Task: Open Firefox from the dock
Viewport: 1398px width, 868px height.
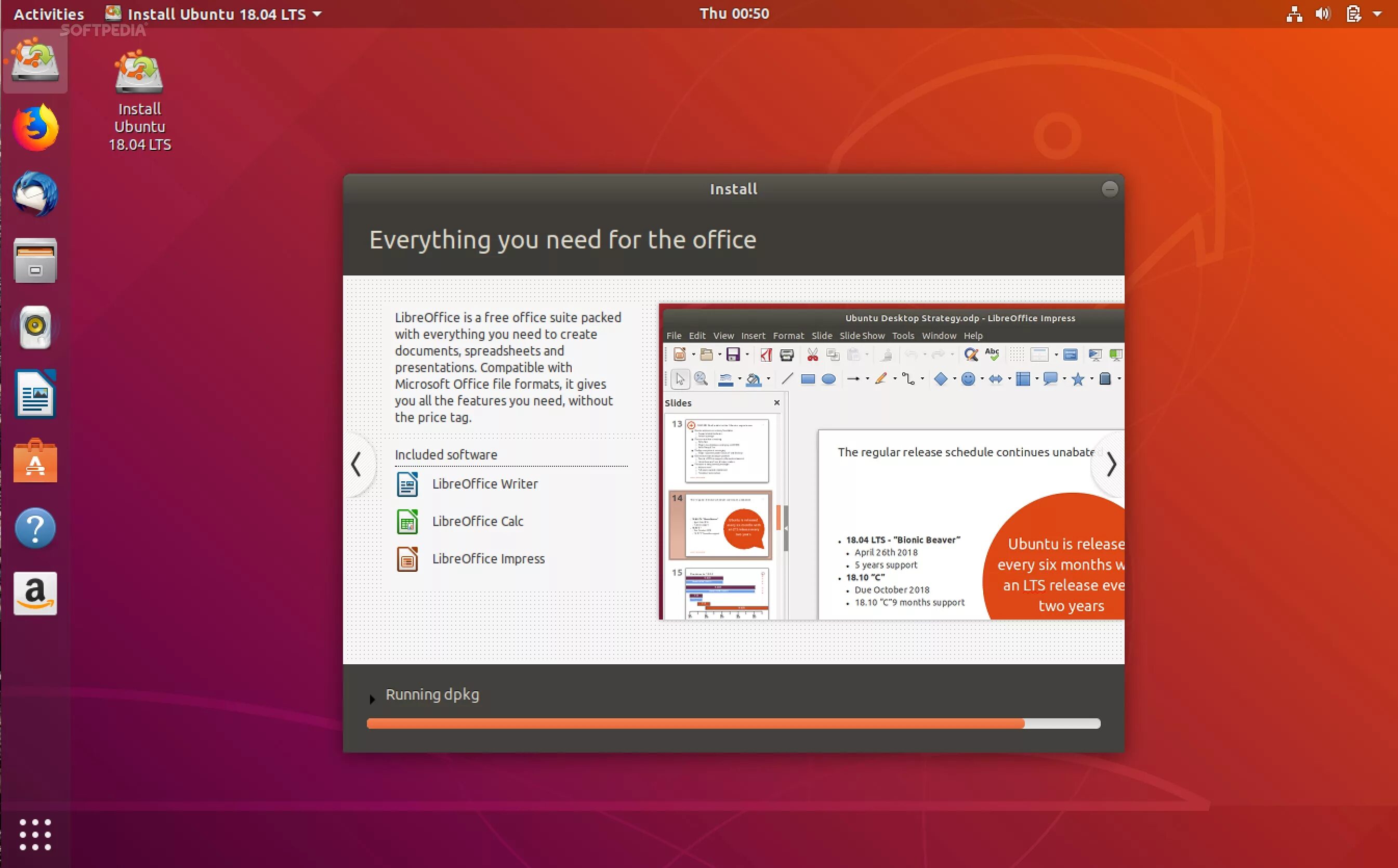Action: tap(35, 127)
